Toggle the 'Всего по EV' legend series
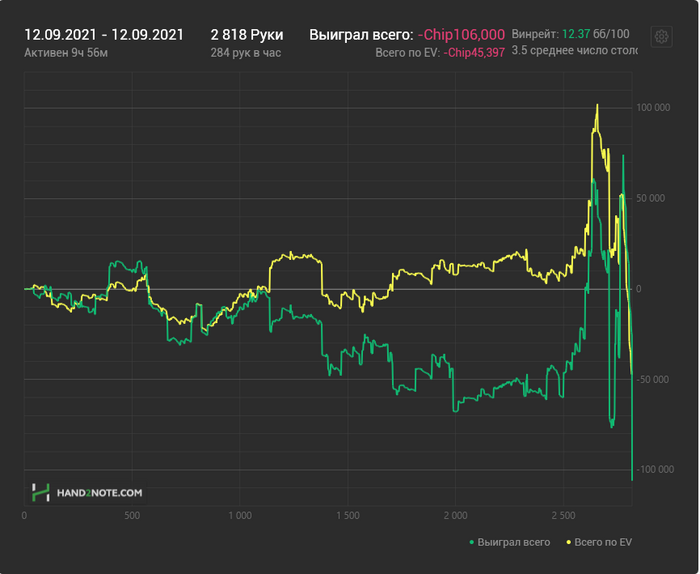This screenshot has height=574, width=700. click(599, 542)
